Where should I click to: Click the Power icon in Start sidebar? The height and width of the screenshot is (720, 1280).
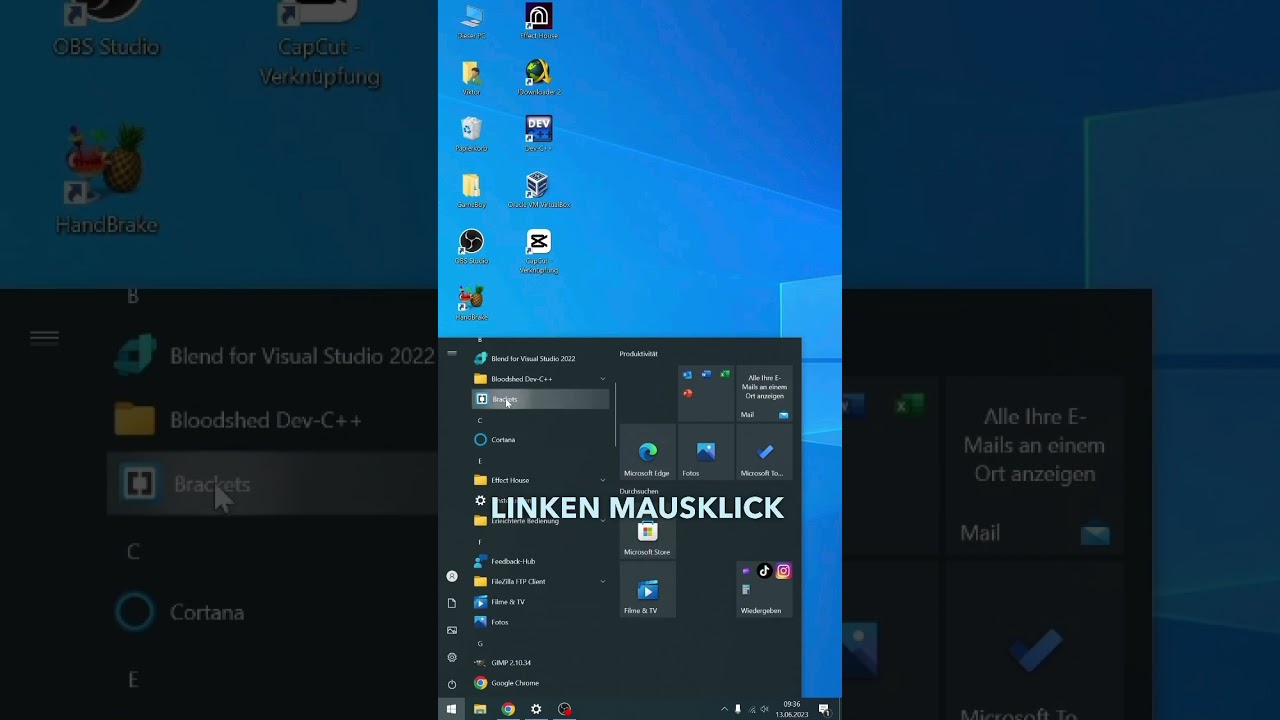pos(452,684)
